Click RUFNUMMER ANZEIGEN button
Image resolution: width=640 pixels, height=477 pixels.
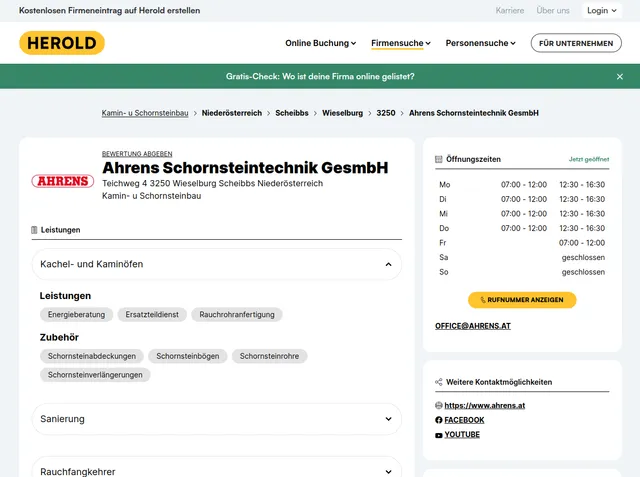pos(522,300)
